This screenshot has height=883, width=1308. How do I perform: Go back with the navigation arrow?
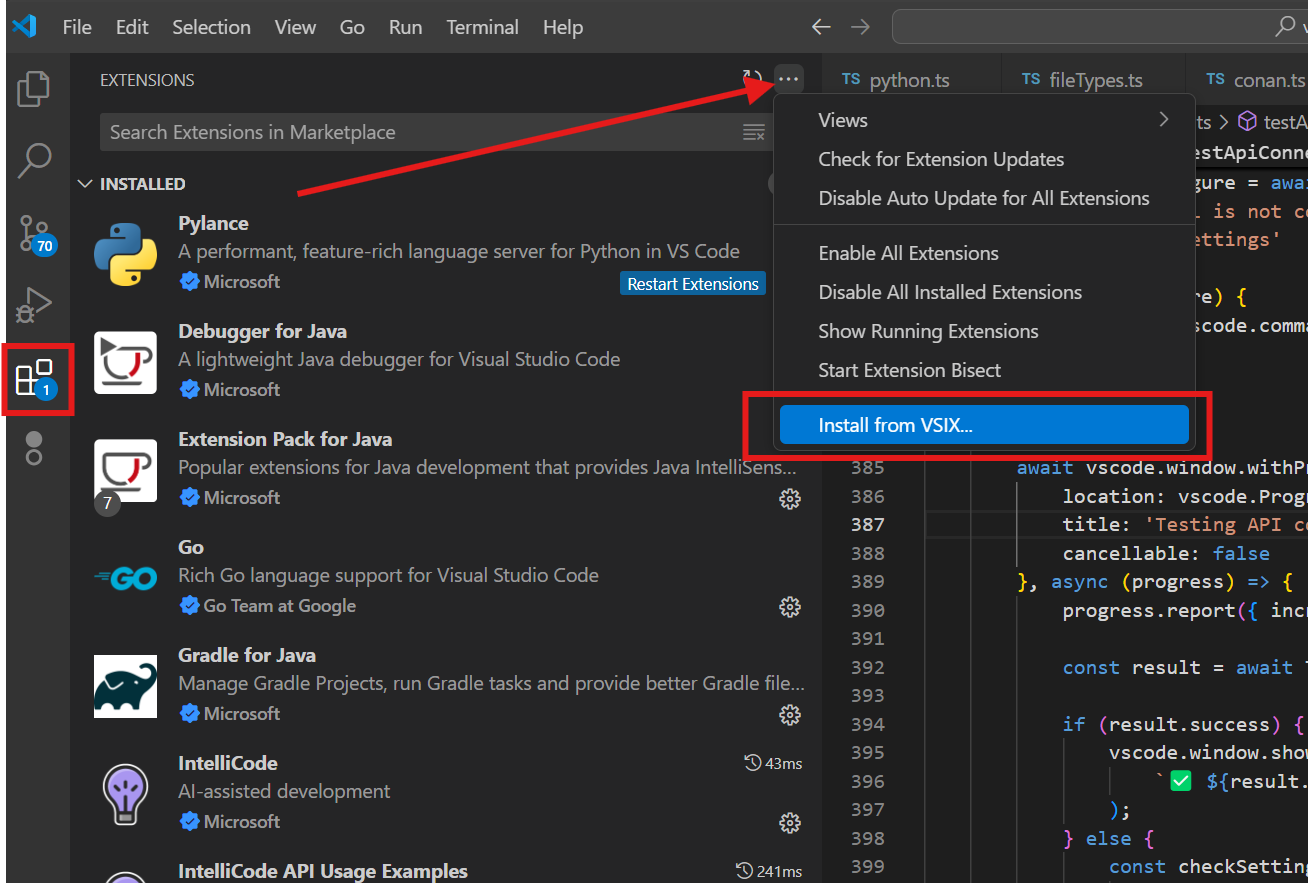click(821, 27)
